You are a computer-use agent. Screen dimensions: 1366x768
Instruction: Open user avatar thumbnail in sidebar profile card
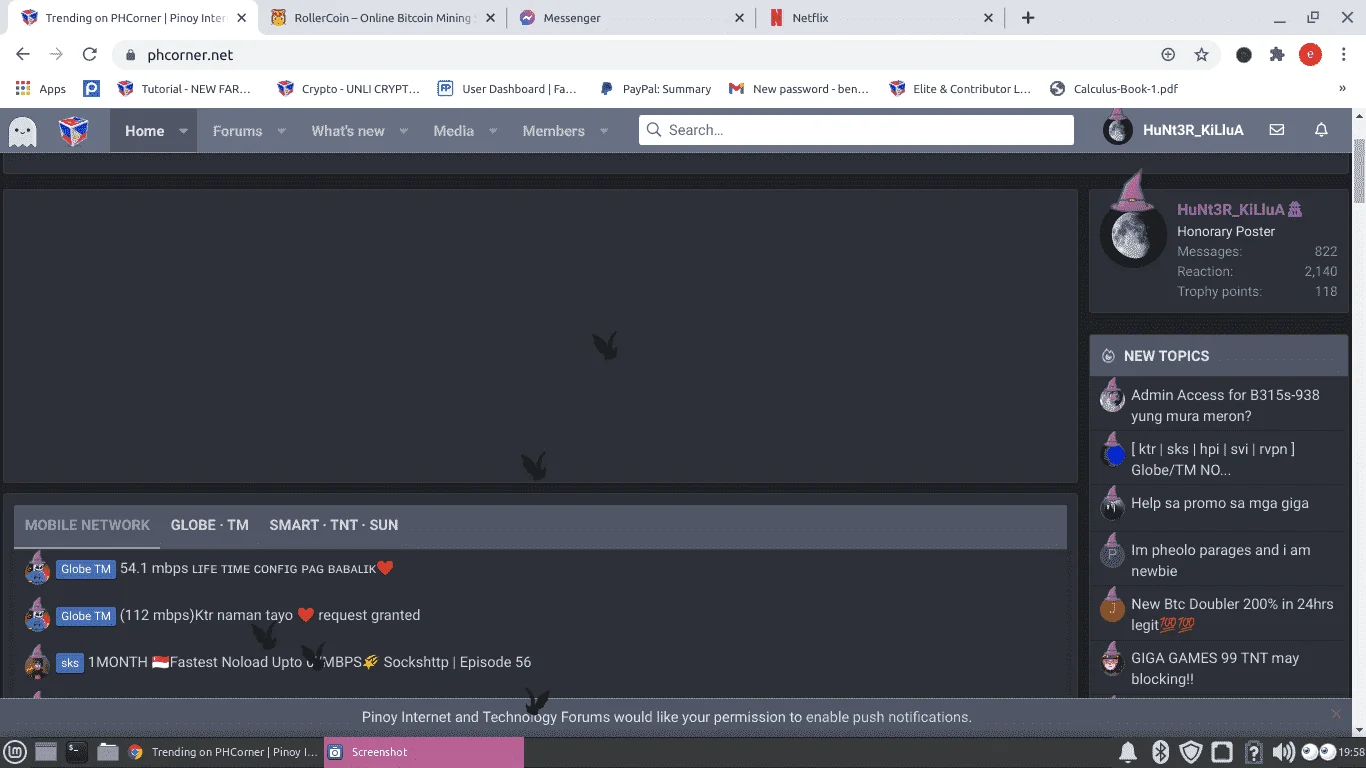coord(1133,233)
